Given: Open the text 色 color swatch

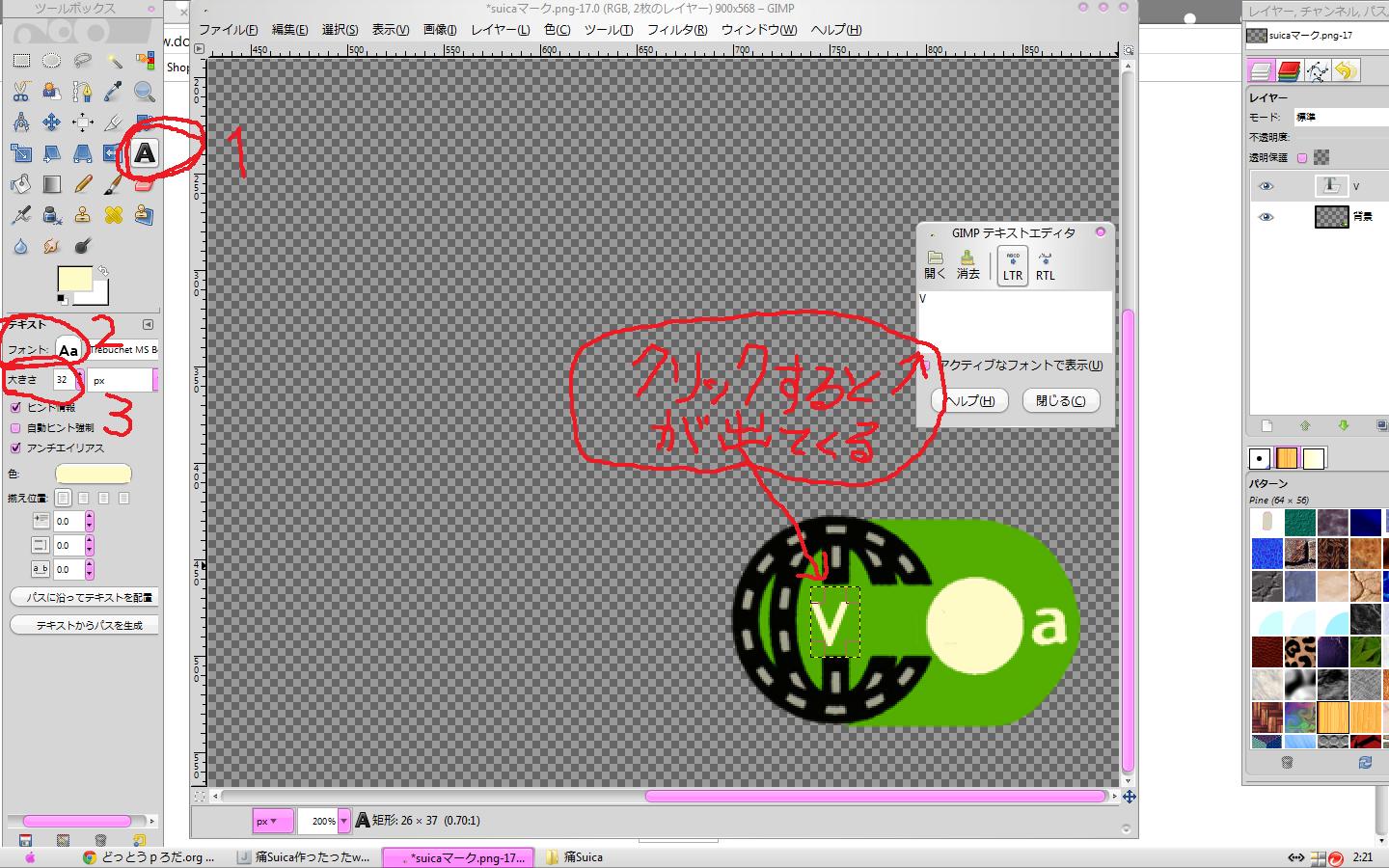Looking at the screenshot, I should (94, 474).
